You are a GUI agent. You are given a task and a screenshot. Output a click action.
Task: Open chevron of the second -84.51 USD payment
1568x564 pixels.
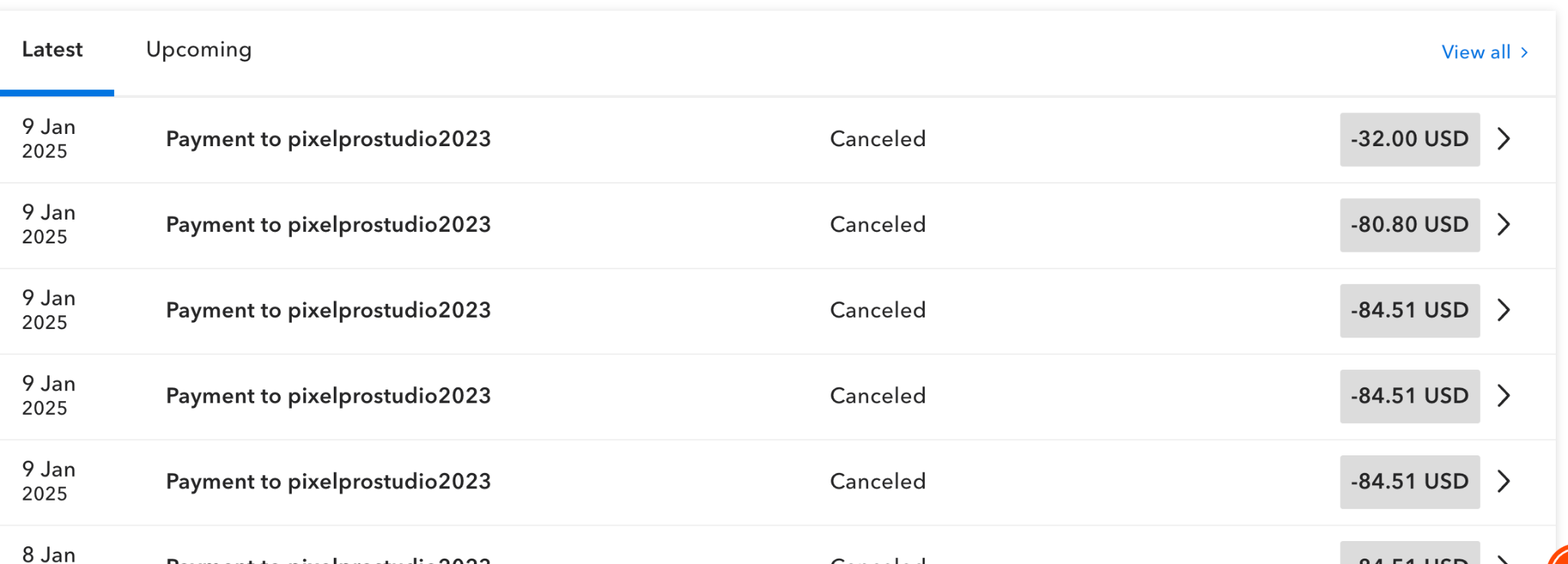(1504, 396)
